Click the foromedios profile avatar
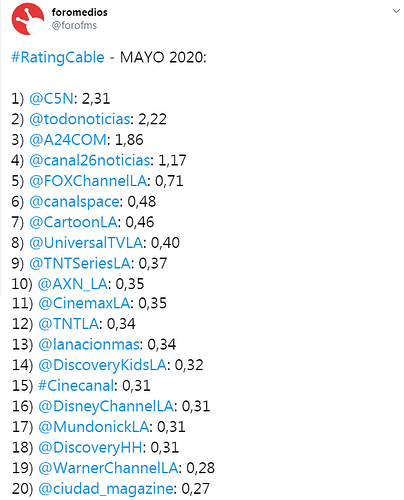The width and height of the screenshot is (404, 500). tap(28, 19)
